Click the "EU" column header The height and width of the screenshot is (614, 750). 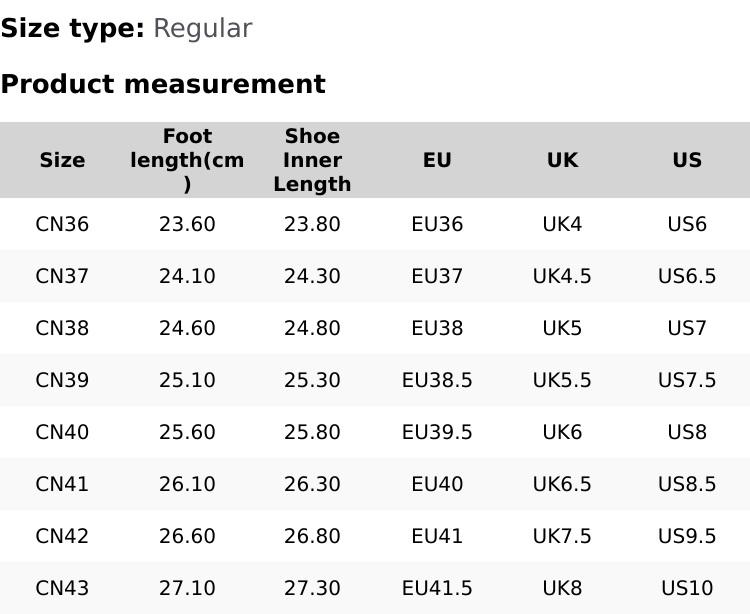coord(437,160)
